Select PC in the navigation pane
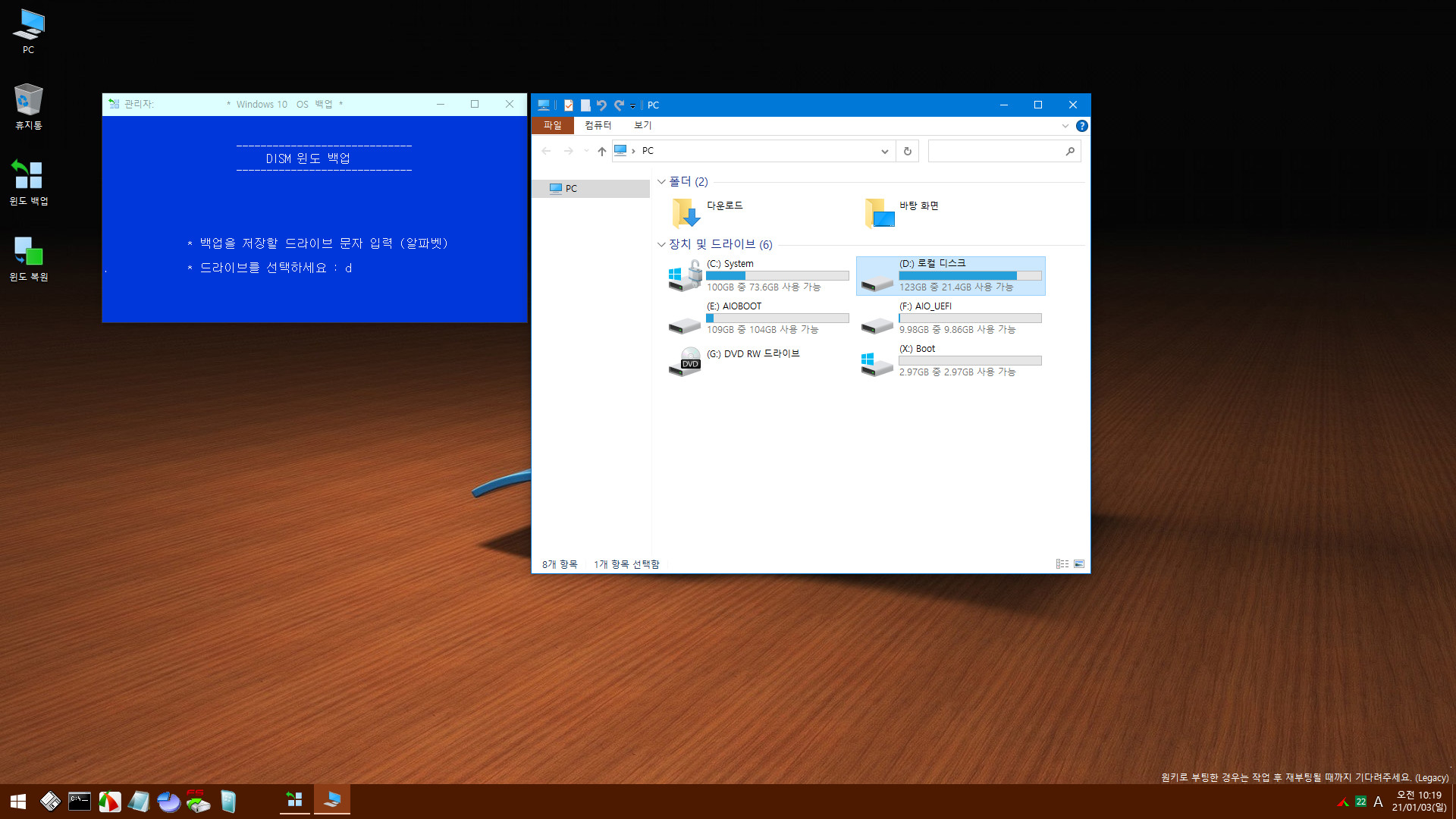Viewport: 1456px width, 819px height. (591, 189)
